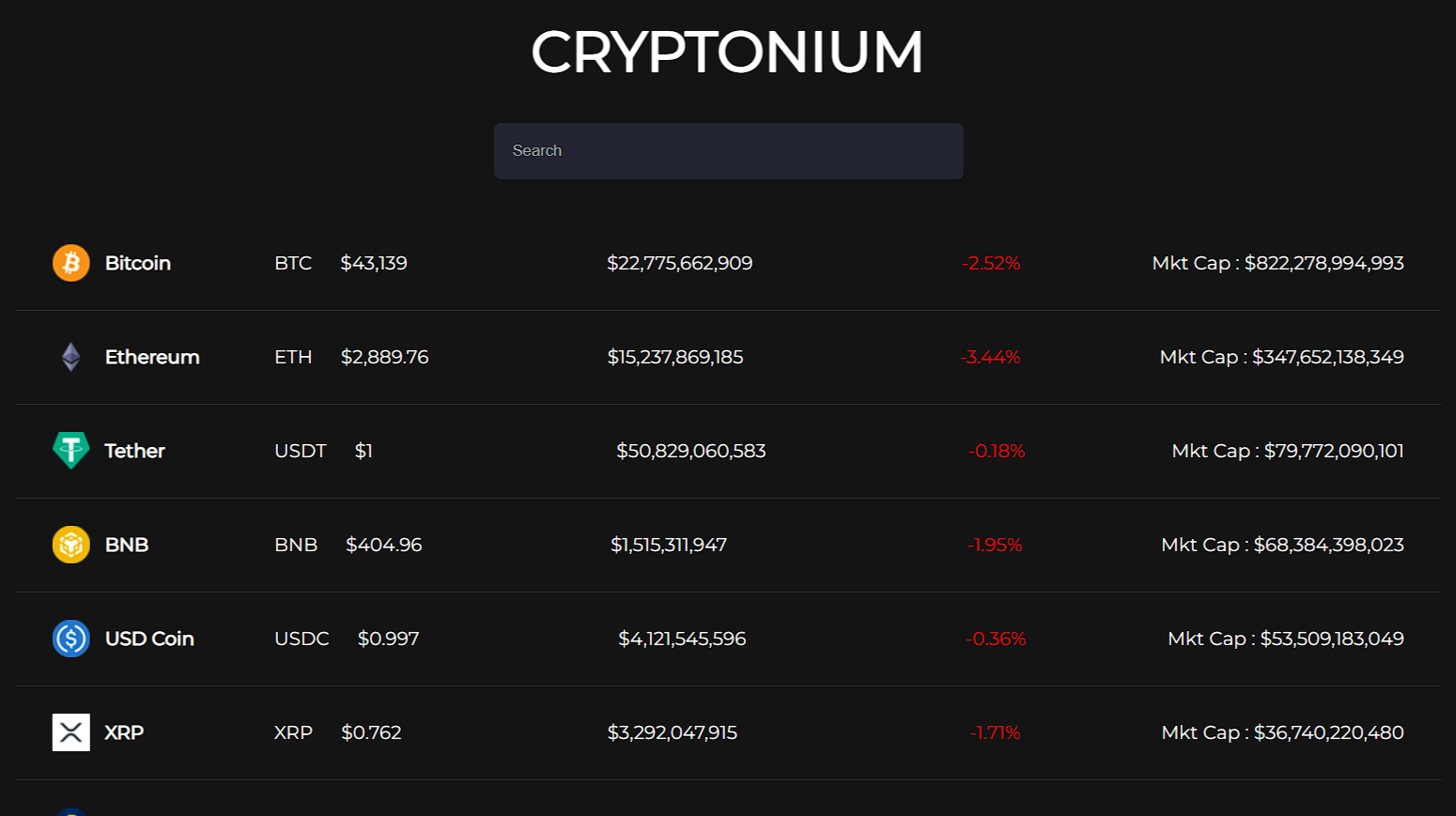Click the orange Bitcoin logo icon
The width and height of the screenshot is (1456, 816).
click(71, 263)
